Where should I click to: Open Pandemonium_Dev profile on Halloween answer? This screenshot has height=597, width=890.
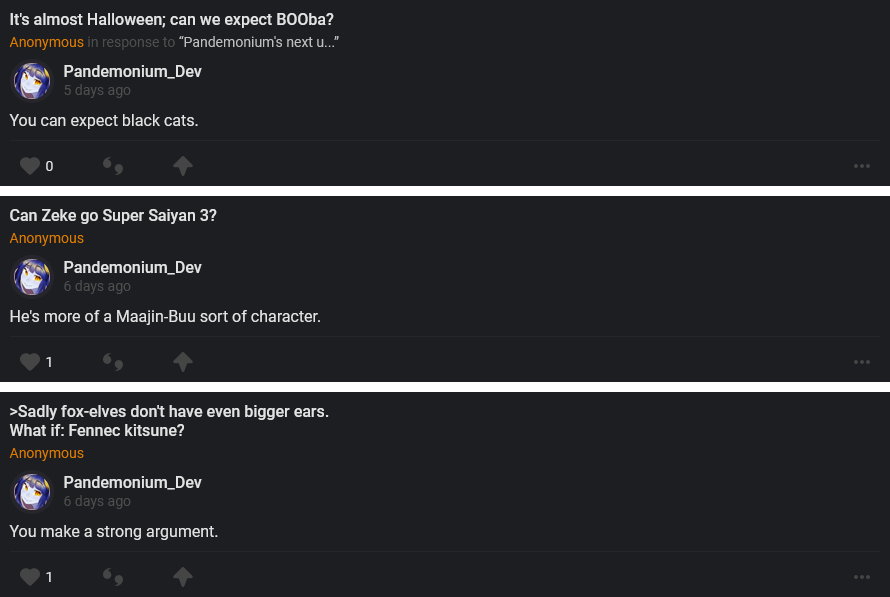point(132,72)
